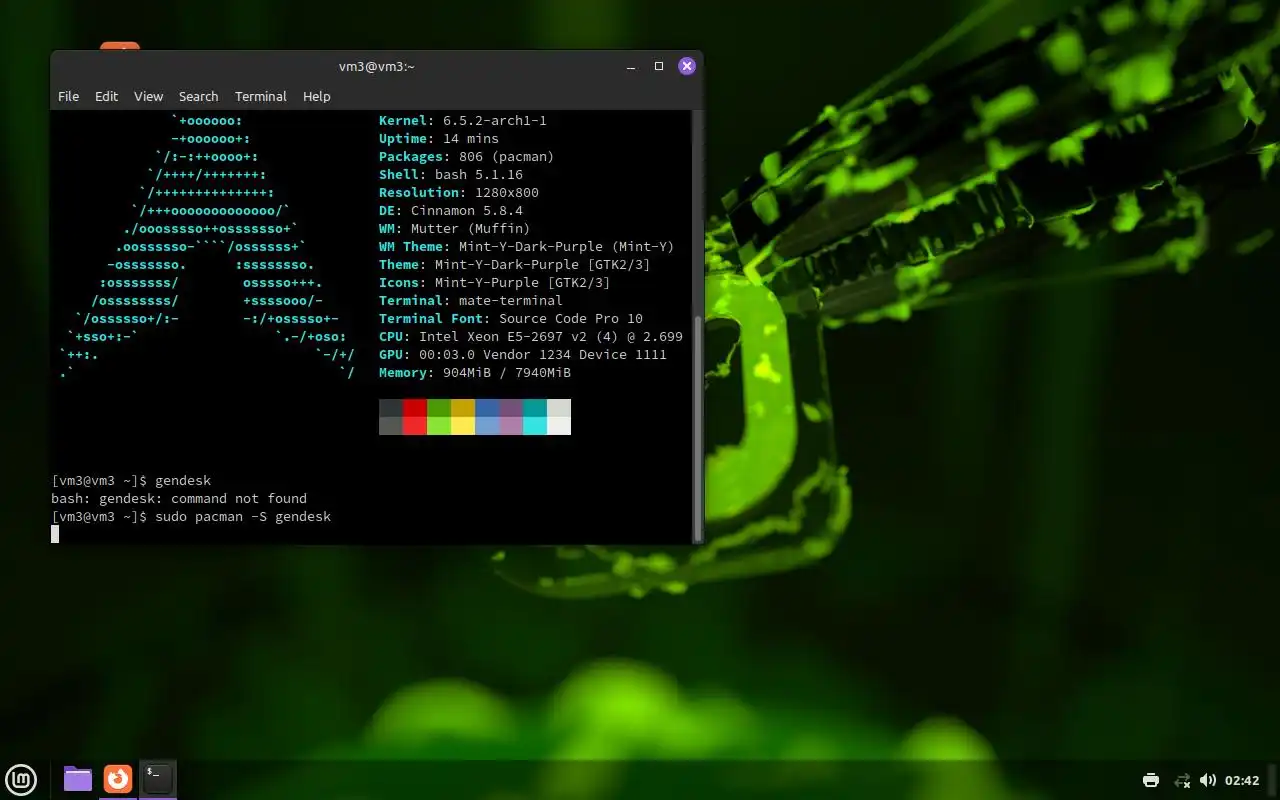Viewport: 1280px width, 800px height.
Task: Open the printer tray icon
Action: pos(1151,780)
